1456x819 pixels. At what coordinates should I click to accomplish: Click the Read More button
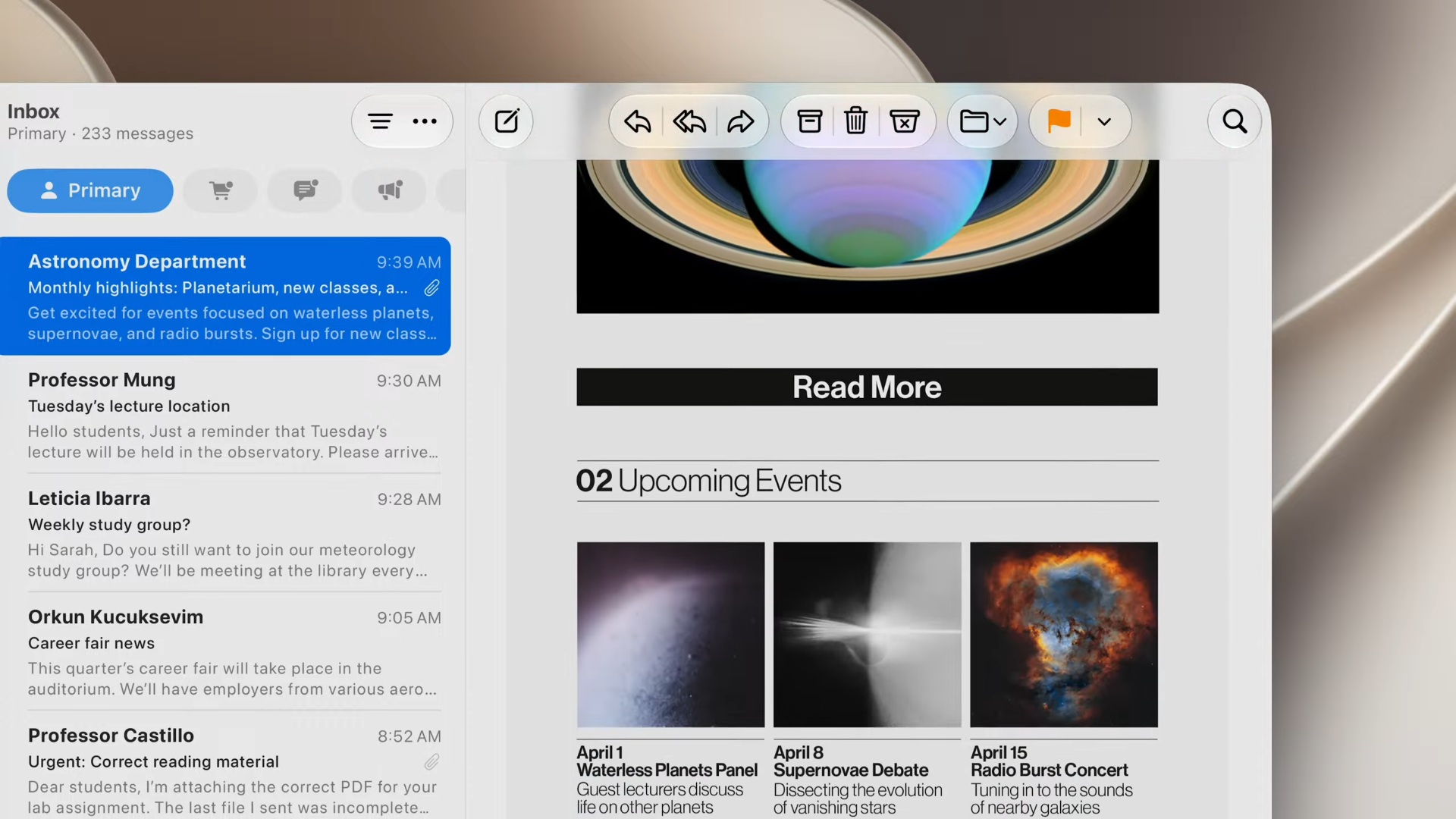(867, 387)
